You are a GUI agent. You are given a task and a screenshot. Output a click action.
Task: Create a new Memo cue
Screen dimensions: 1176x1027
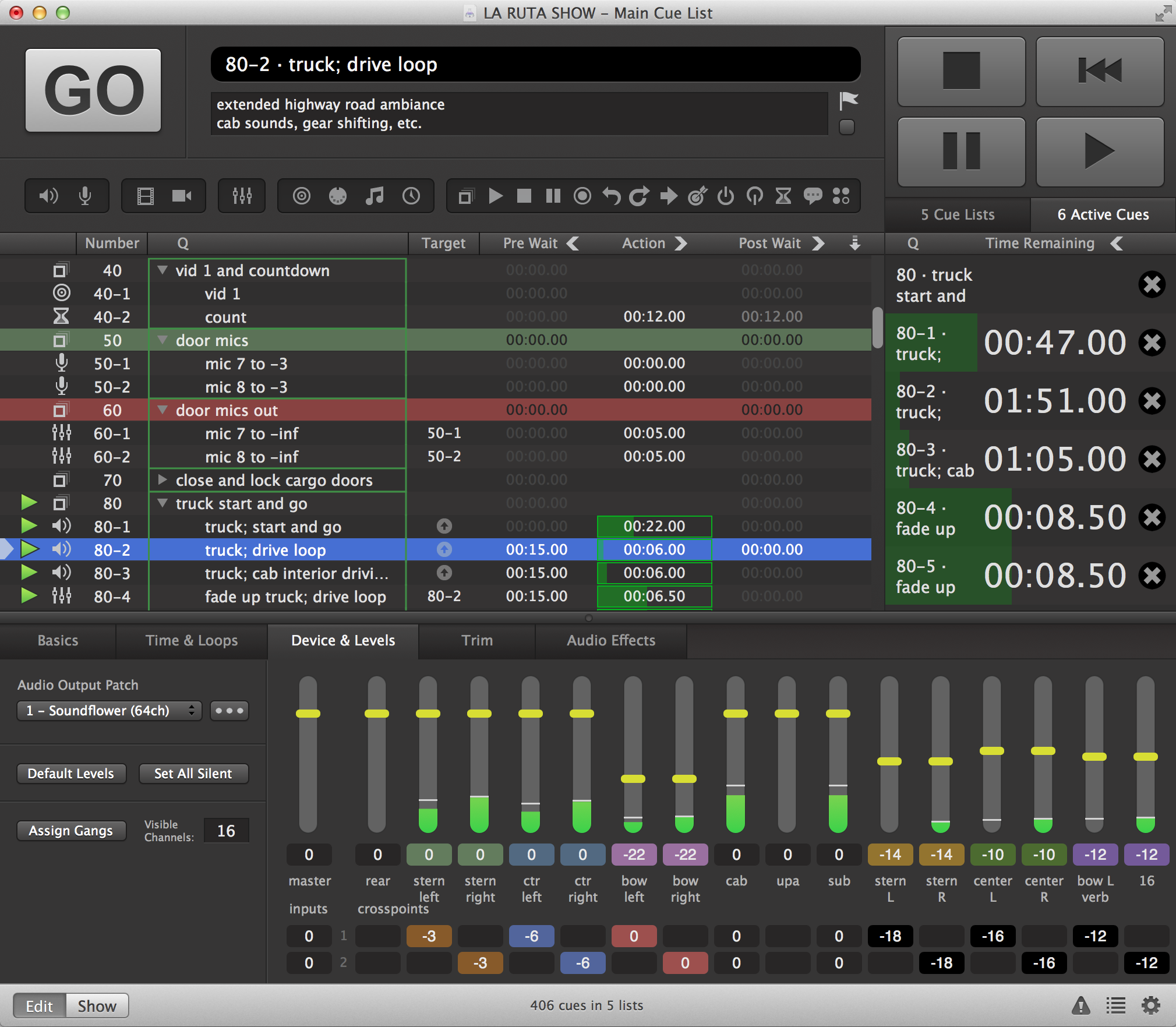[813, 196]
